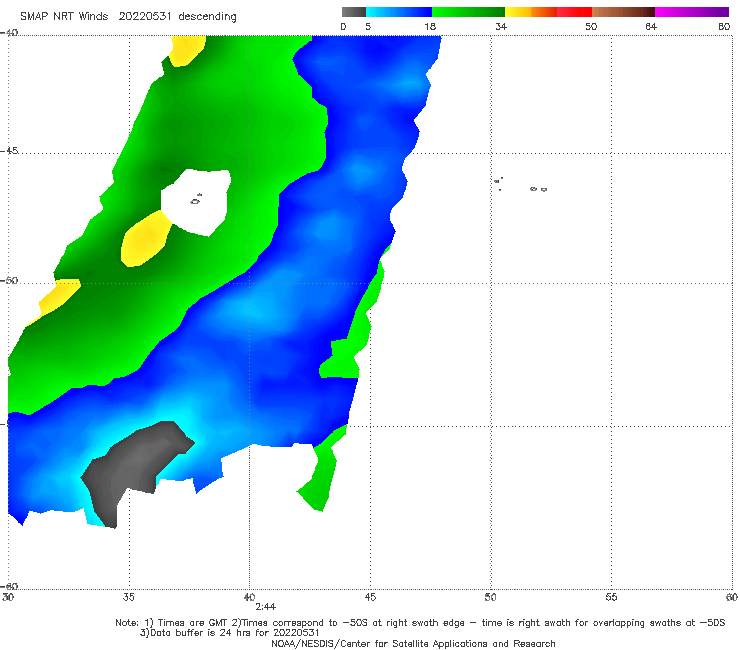
Task: Click the NOAA/NESDIS credit line
Action: (x=413, y=643)
